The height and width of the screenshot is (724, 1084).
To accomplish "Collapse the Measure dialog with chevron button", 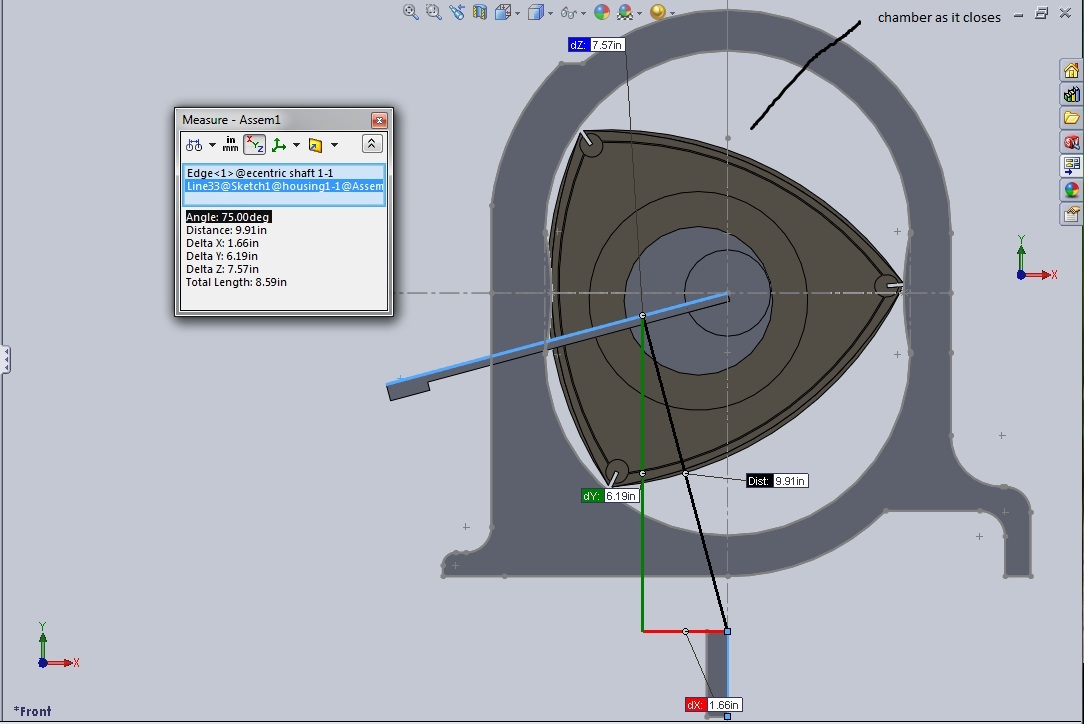I will 371,145.
